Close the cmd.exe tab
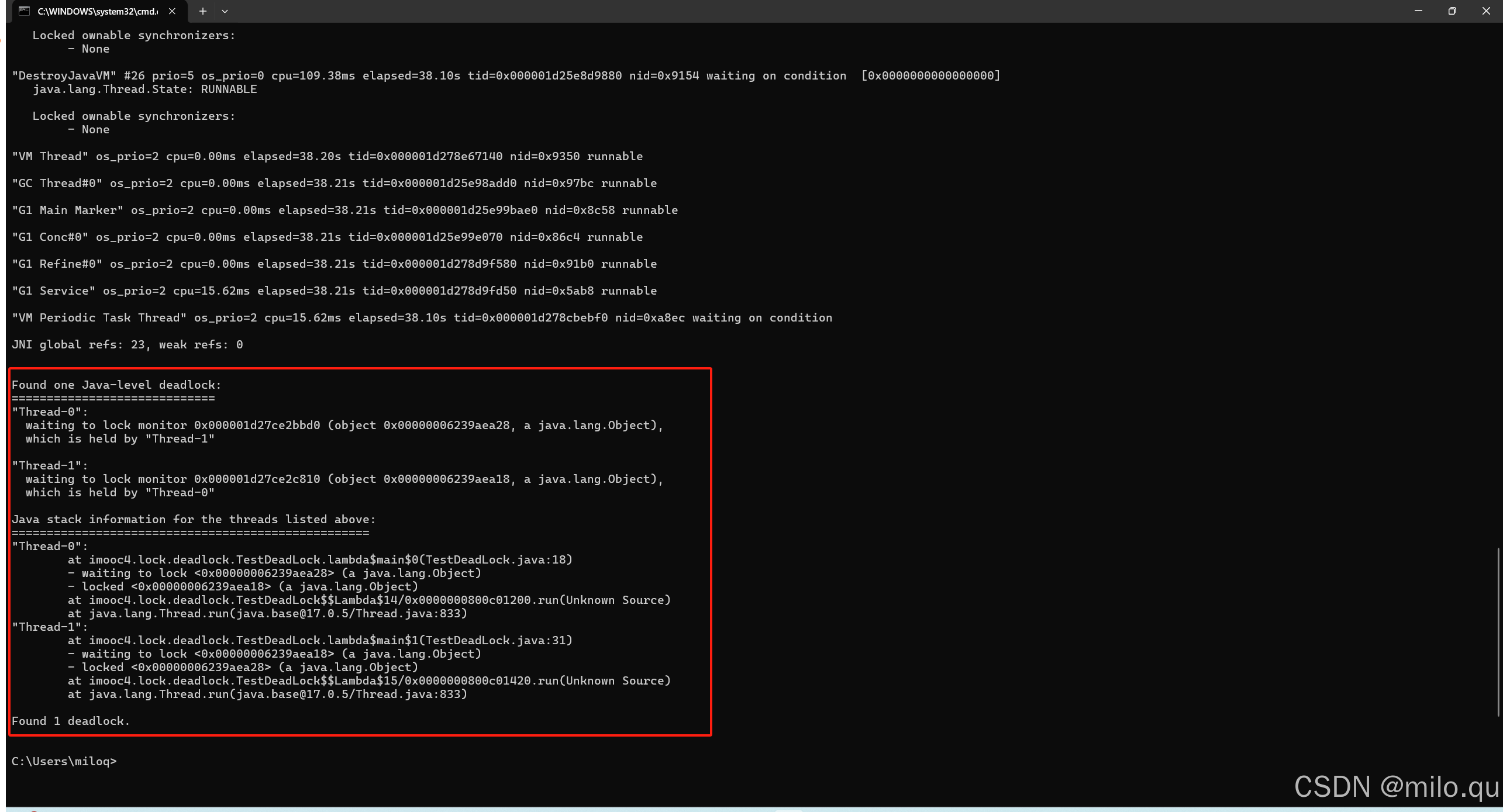The width and height of the screenshot is (1503, 812). (172, 11)
